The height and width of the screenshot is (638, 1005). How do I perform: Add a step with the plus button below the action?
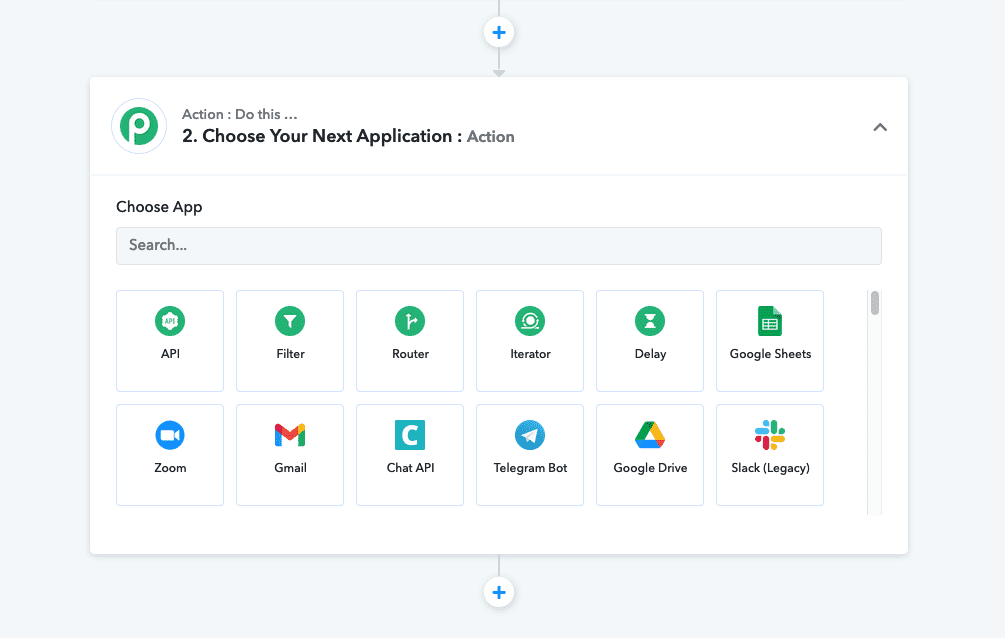pyautogui.click(x=499, y=592)
